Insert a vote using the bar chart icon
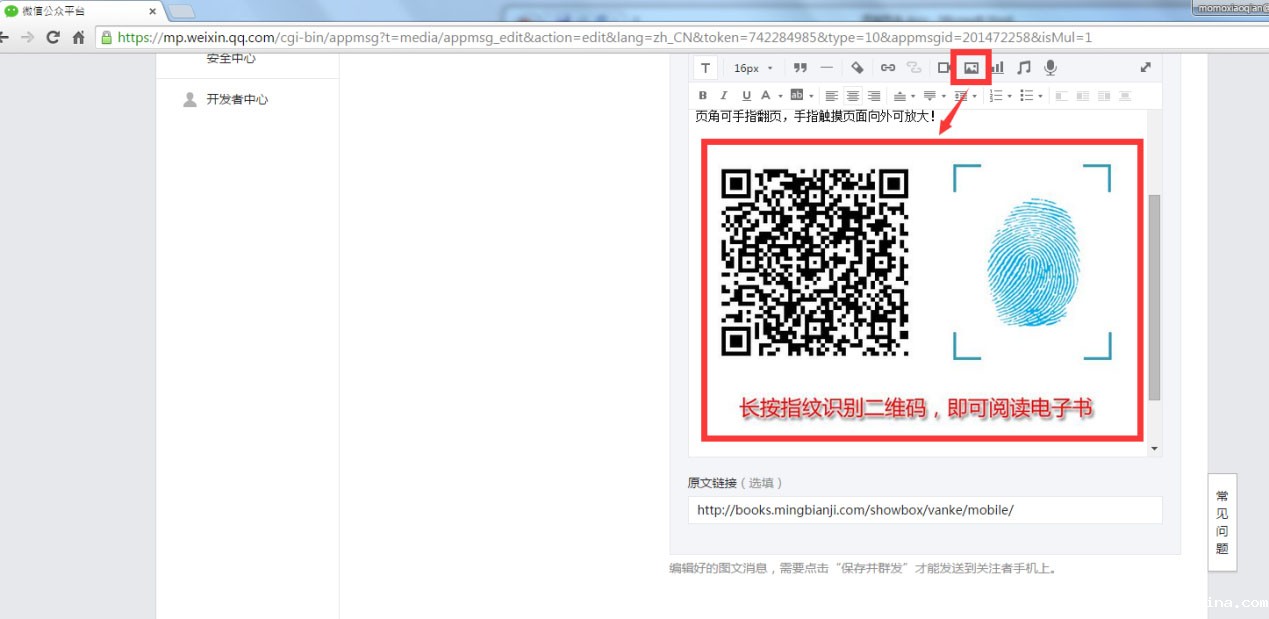 click(998, 68)
